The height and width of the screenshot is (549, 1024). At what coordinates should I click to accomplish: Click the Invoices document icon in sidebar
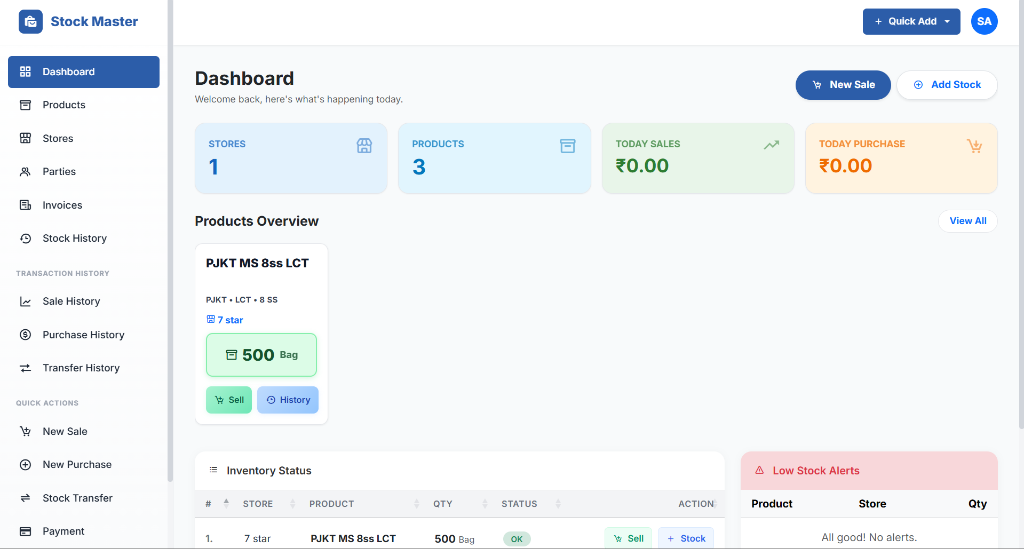click(x=25, y=205)
